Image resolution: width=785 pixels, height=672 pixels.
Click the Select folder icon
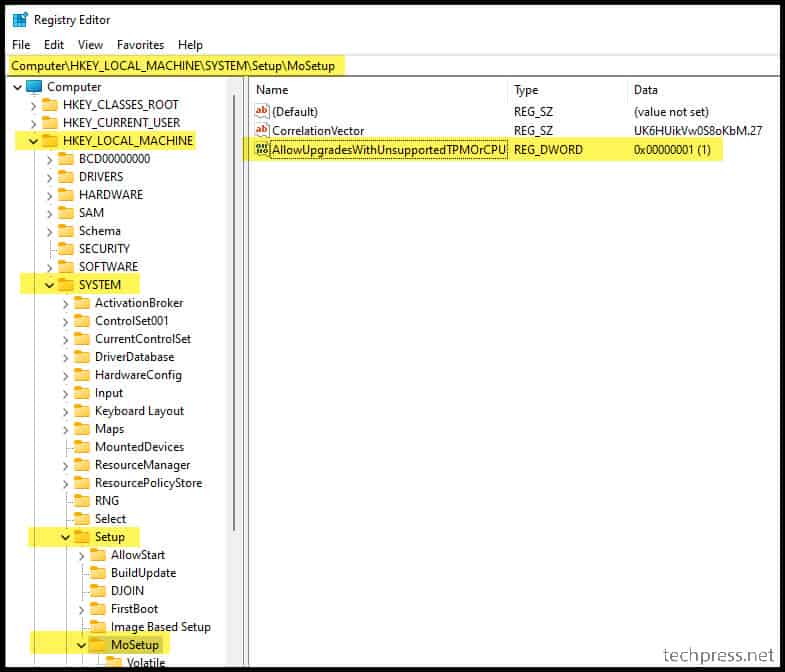82,519
